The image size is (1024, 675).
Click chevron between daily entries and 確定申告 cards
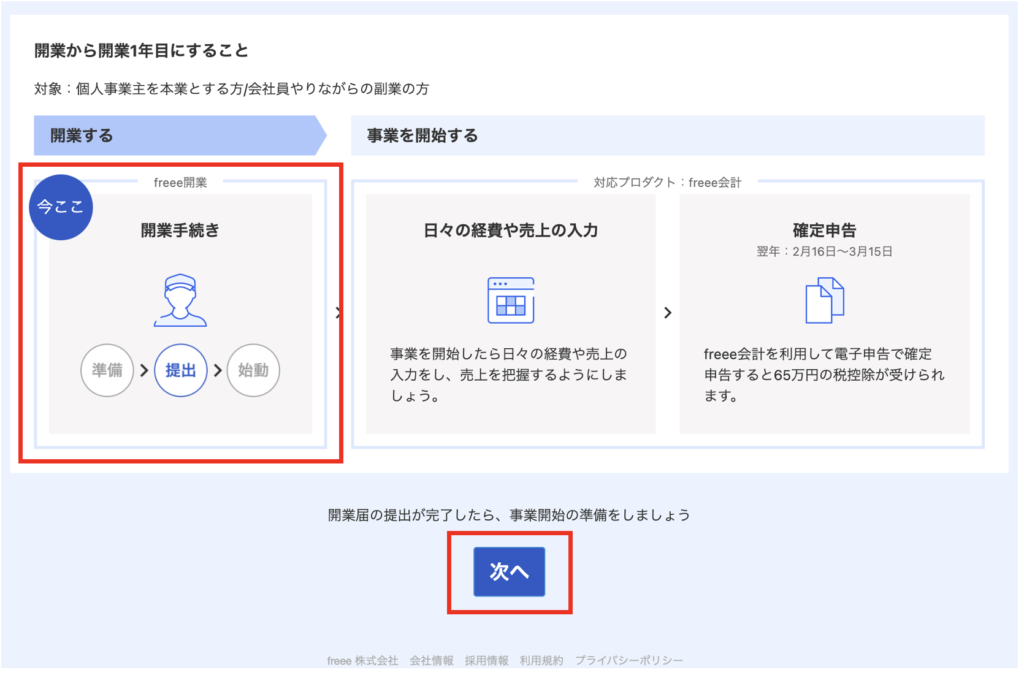point(667,313)
